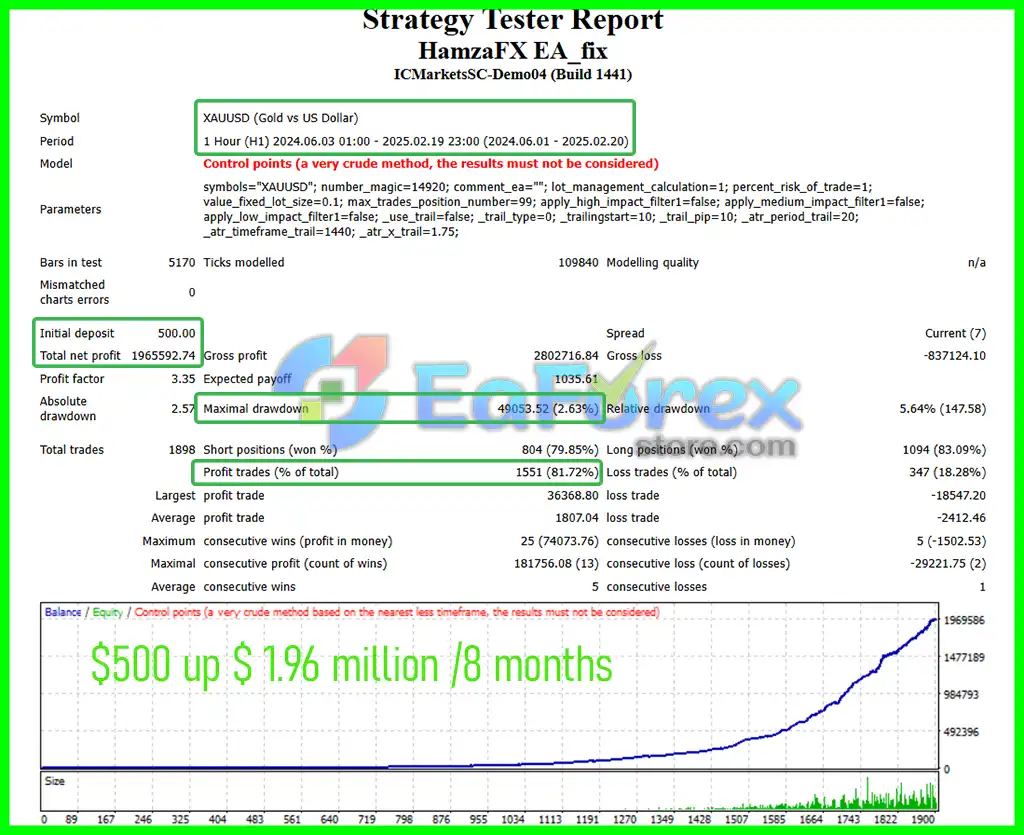The height and width of the screenshot is (835, 1024).
Task: Click the 'Ticks modelled' label
Action: [x=244, y=262]
